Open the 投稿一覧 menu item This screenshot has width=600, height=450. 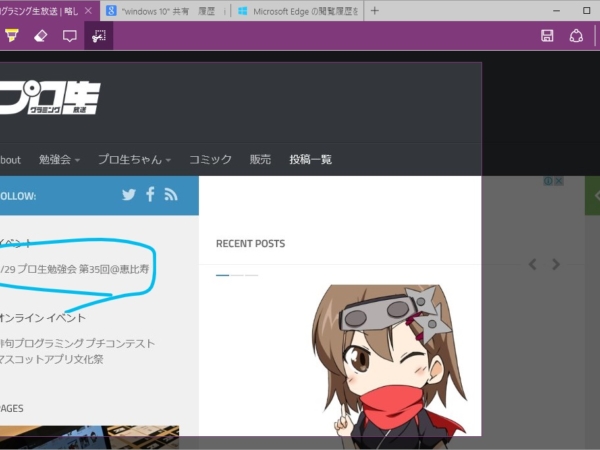310,159
